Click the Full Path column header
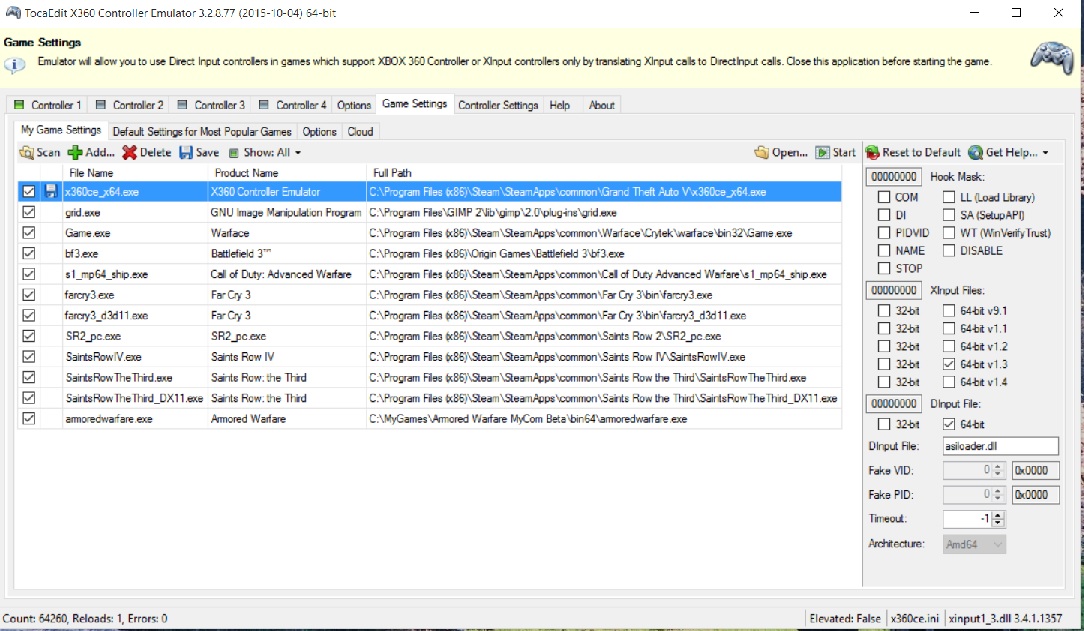Screen dimensions: 1084x631 (604, 173)
